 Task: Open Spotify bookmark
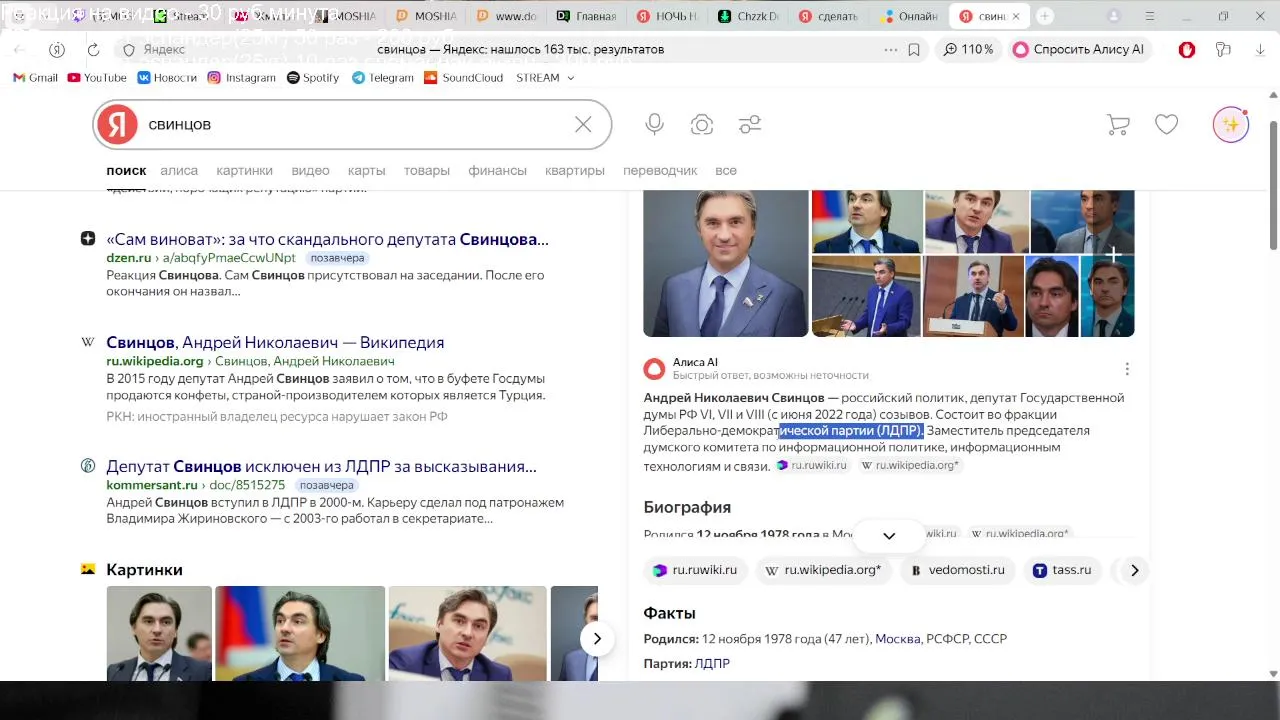tap(313, 77)
